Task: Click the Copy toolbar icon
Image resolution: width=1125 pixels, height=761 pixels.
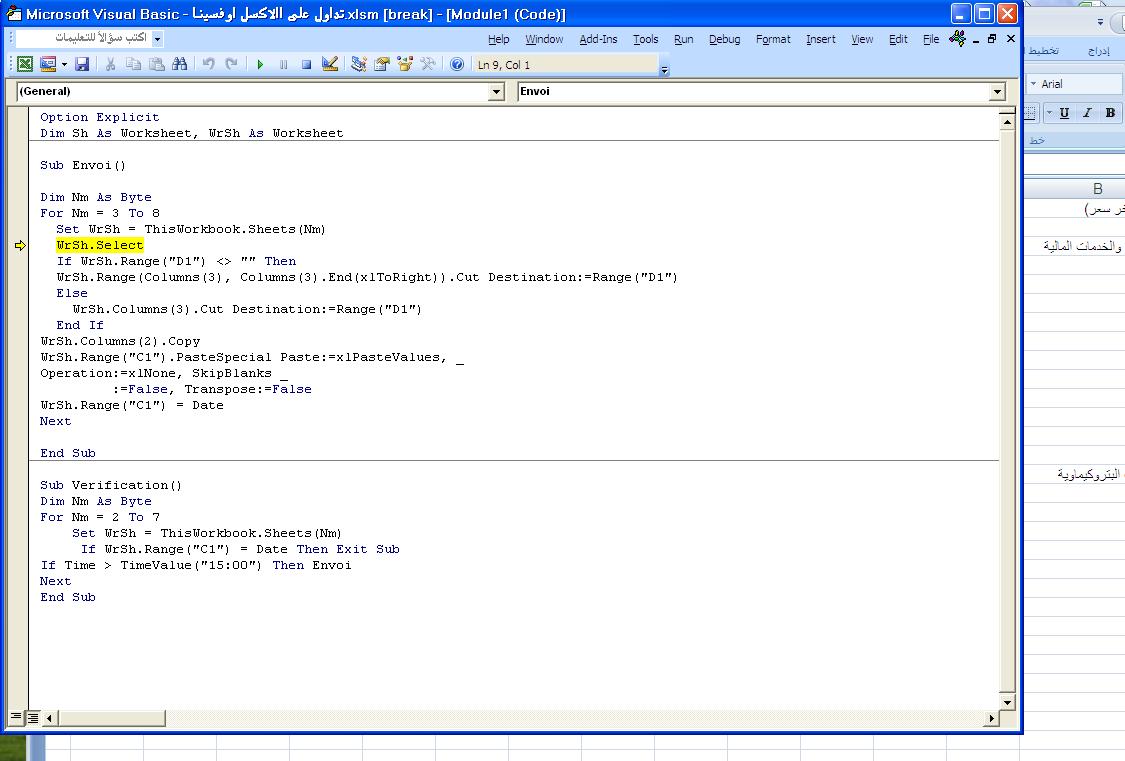Action: pos(133,65)
